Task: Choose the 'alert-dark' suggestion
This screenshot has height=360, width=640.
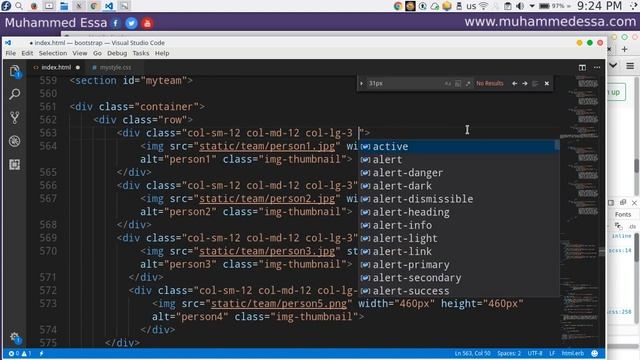Action: pyautogui.click(x=456, y=186)
